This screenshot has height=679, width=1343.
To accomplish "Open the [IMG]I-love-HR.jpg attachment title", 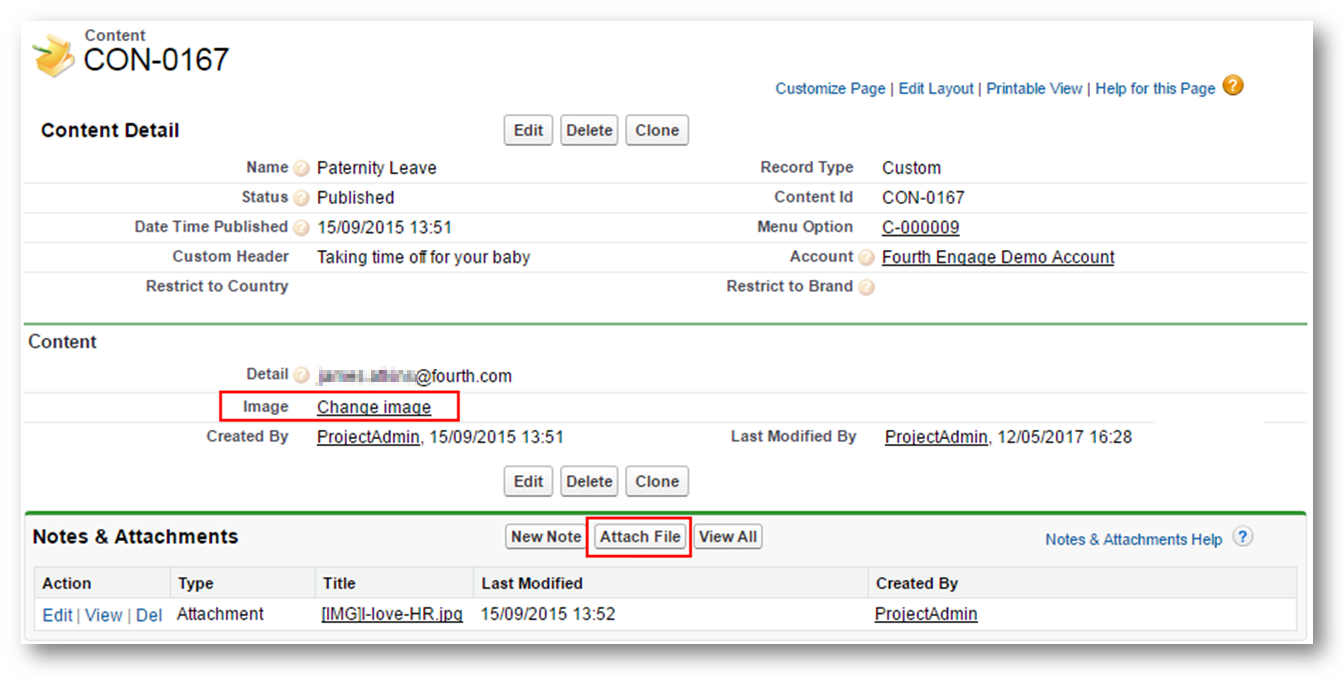I will (392, 614).
